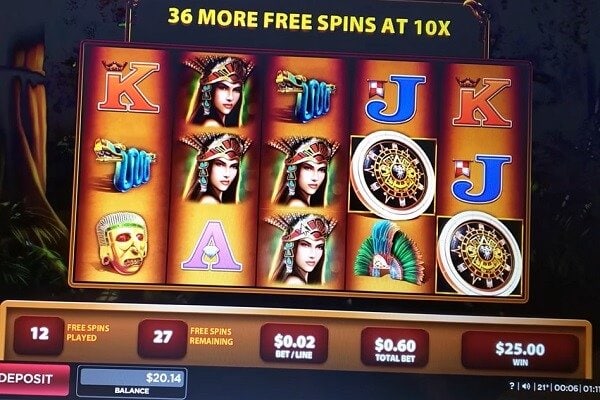Click the Aztec calendar symbol in fourth reel
The height and width of the screenshot is (400, 600).
click(x=393, y=175)
